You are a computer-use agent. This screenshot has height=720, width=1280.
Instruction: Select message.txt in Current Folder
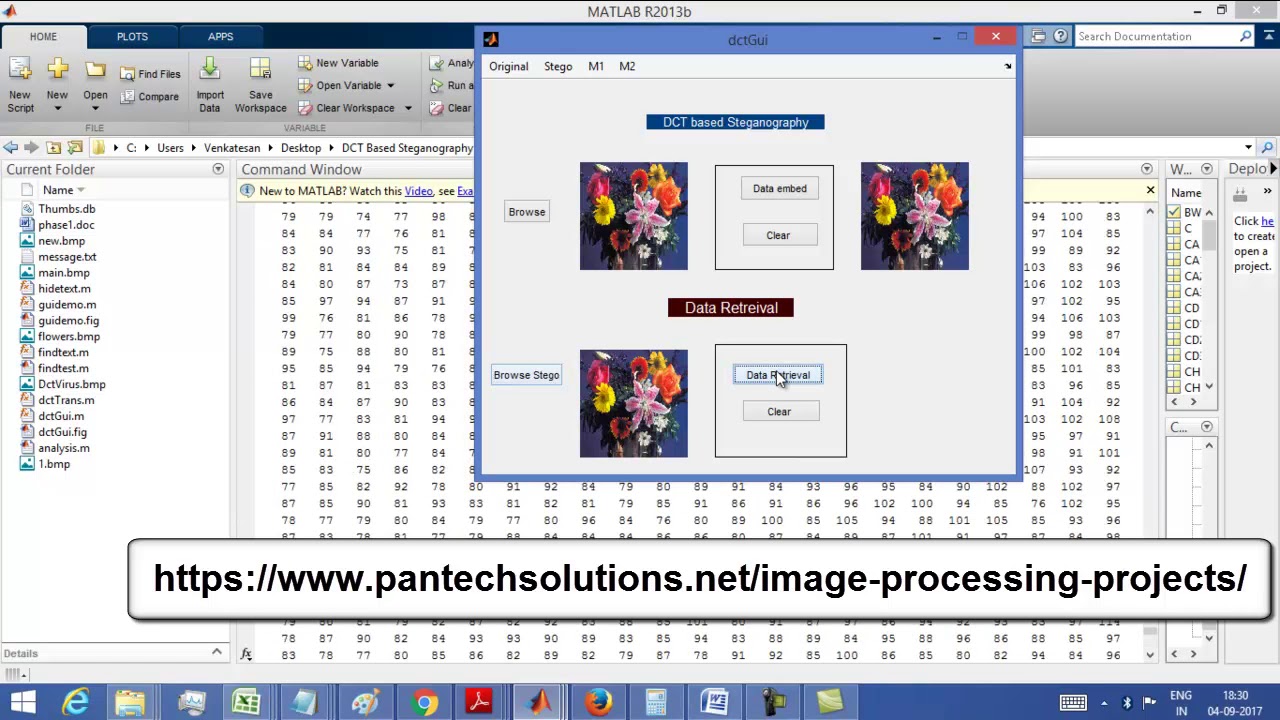coord(67,257)
